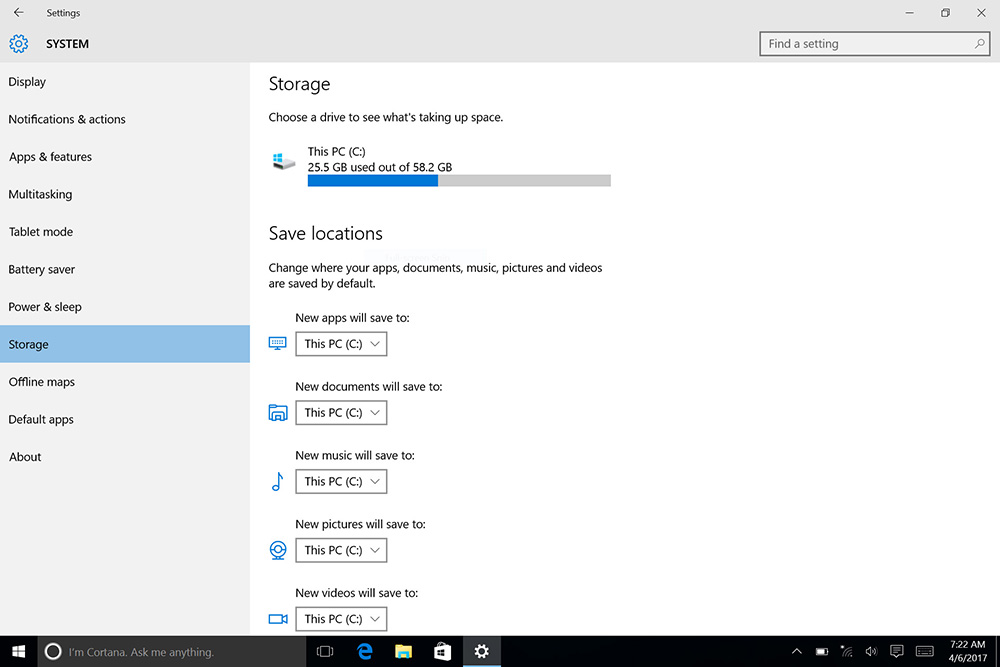Select Storage in the sidebar

click(x=125, y=344)
